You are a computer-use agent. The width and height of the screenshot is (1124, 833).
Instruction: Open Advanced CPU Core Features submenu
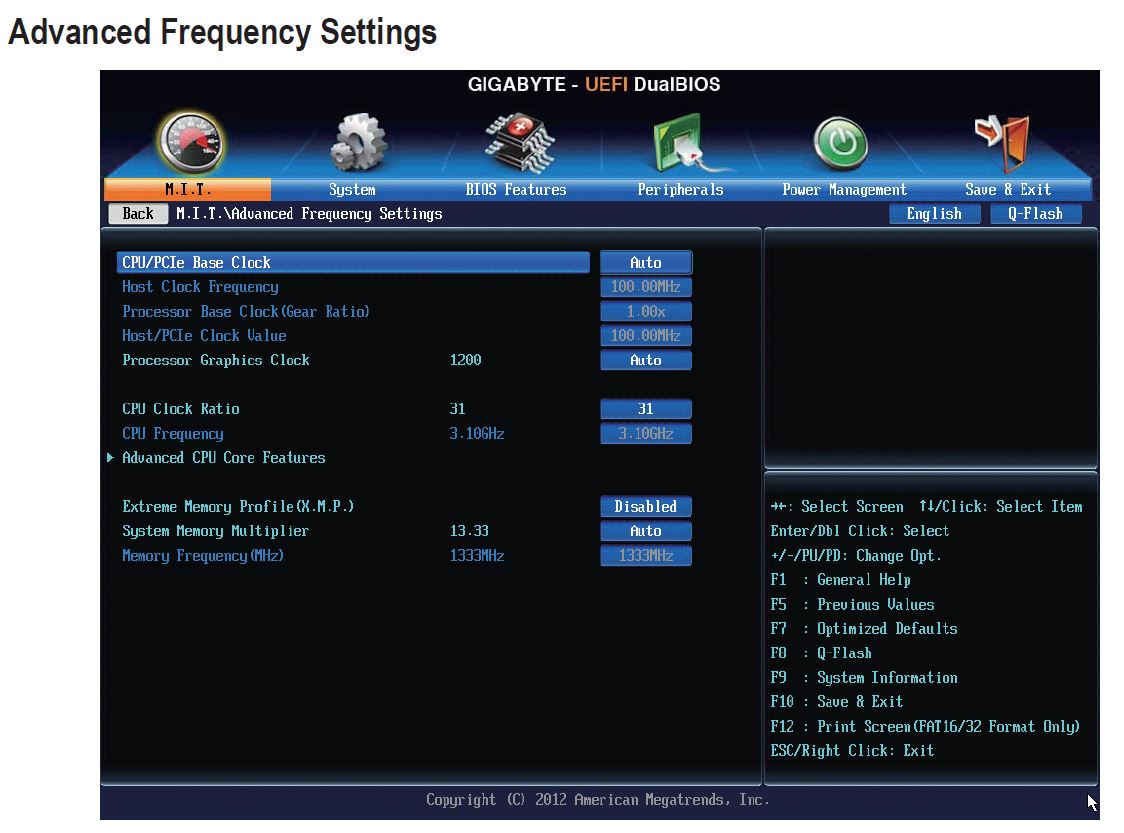[x=224, y=457]
